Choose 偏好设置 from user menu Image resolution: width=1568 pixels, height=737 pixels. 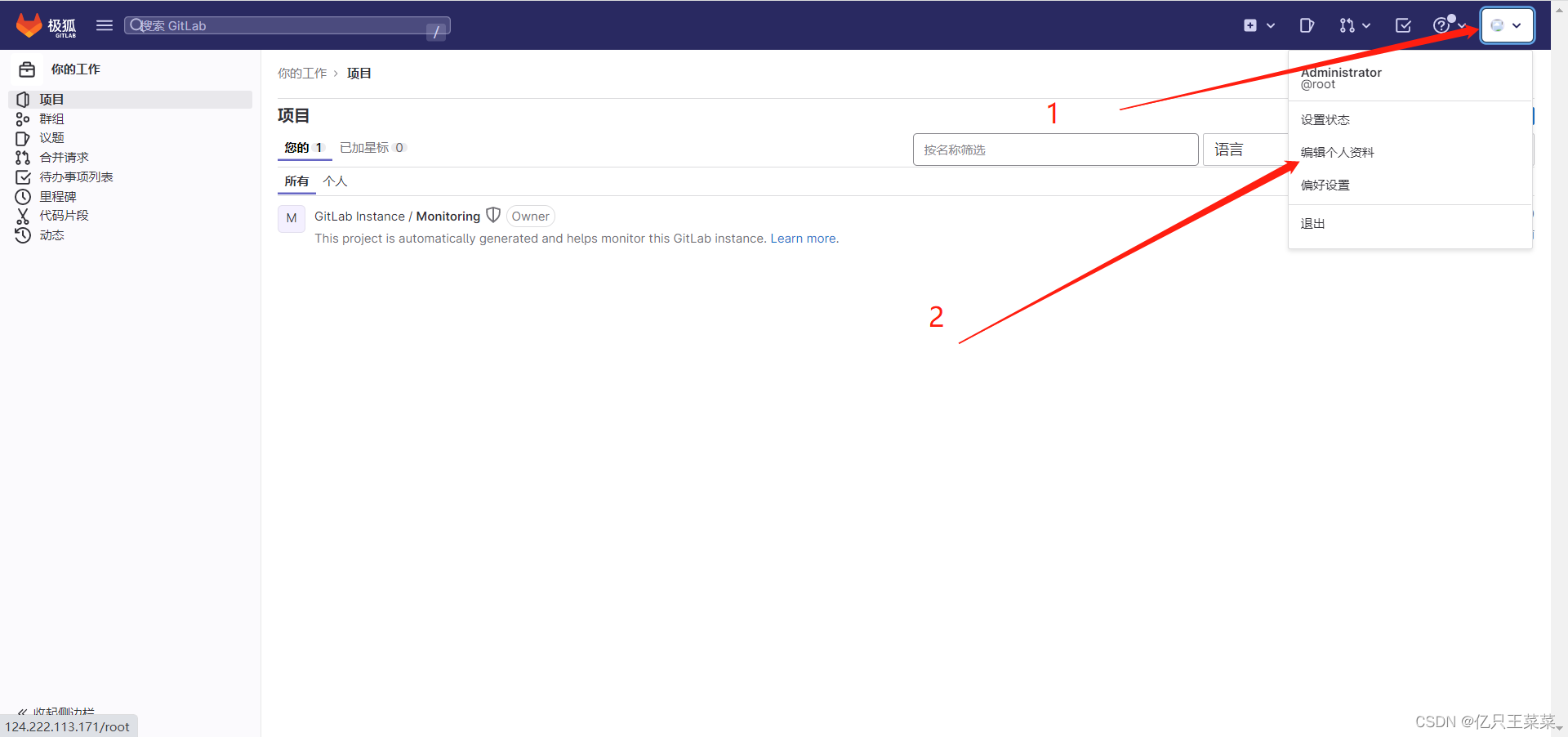pos(1410,185)
